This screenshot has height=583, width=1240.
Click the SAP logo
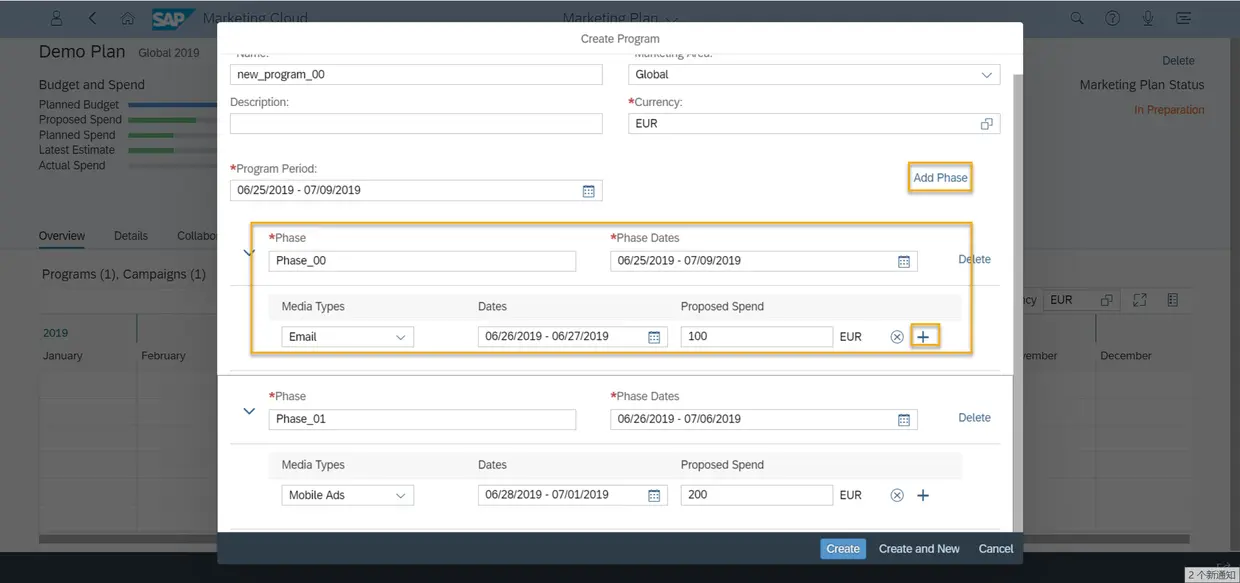[x=173, y=18]
